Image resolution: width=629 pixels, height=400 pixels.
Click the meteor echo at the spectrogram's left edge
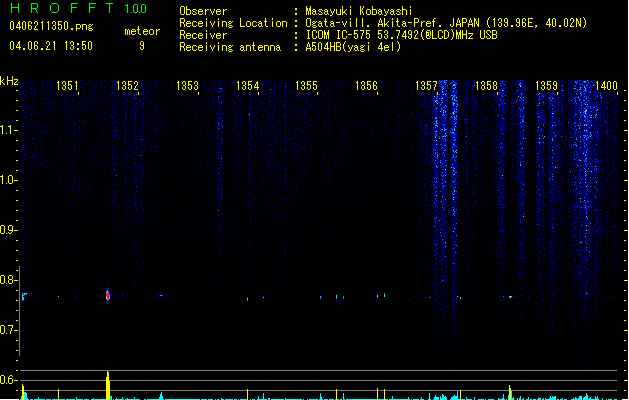click(x=24, y=296)
